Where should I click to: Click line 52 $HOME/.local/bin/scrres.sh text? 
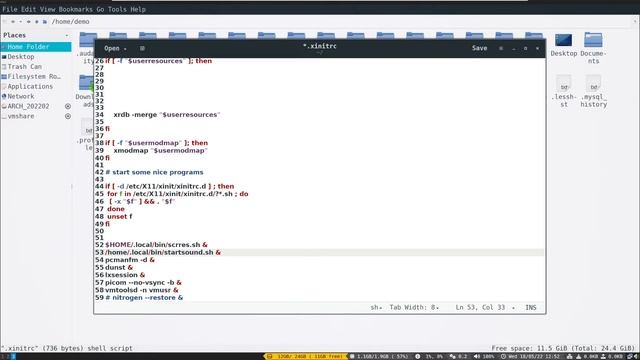(x=156, y=245)
